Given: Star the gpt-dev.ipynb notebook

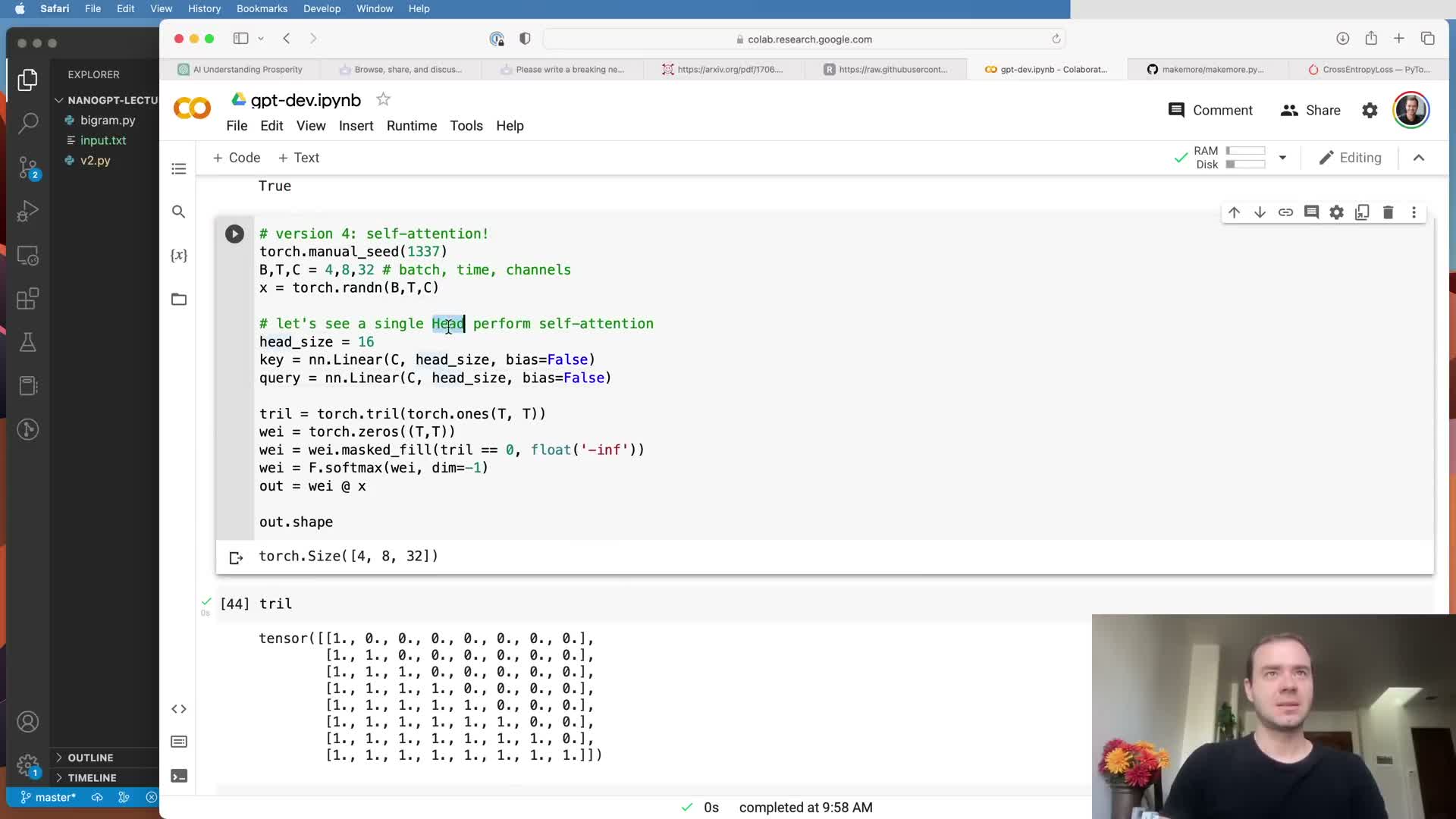Looking at the screenshot, I should pyautogui.click(x=384, y=99).
